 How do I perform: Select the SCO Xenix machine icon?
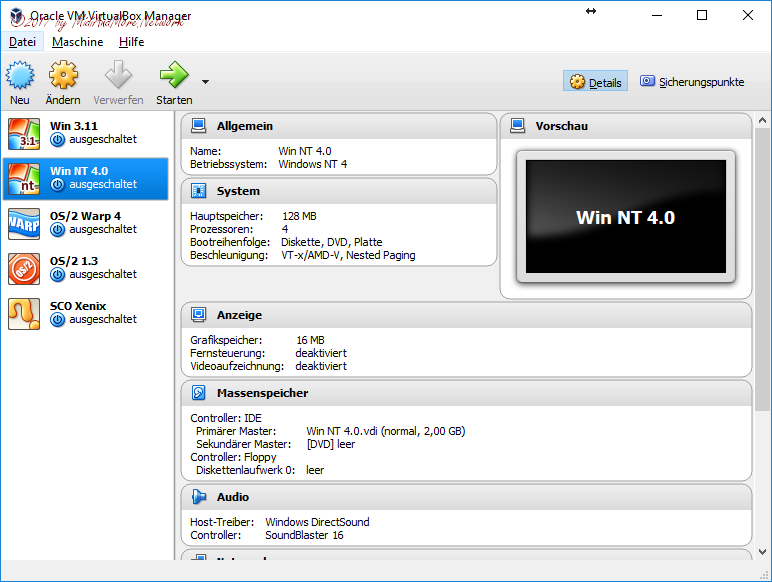pyautogui.click(x=24, y=313)
